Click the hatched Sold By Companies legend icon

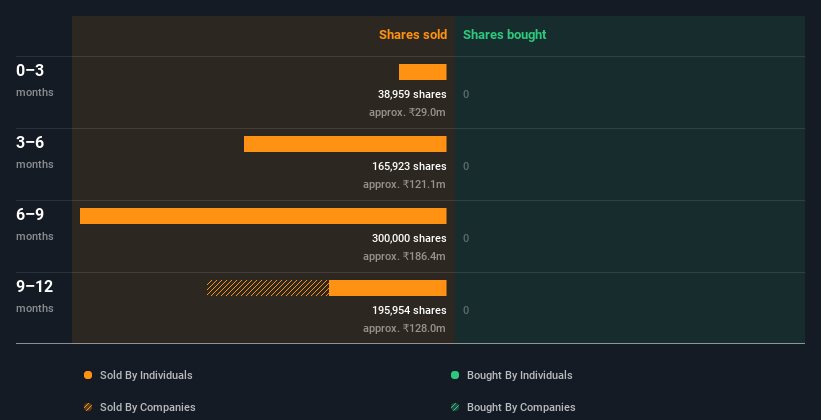pyautogui.click(x=88, y=407)
